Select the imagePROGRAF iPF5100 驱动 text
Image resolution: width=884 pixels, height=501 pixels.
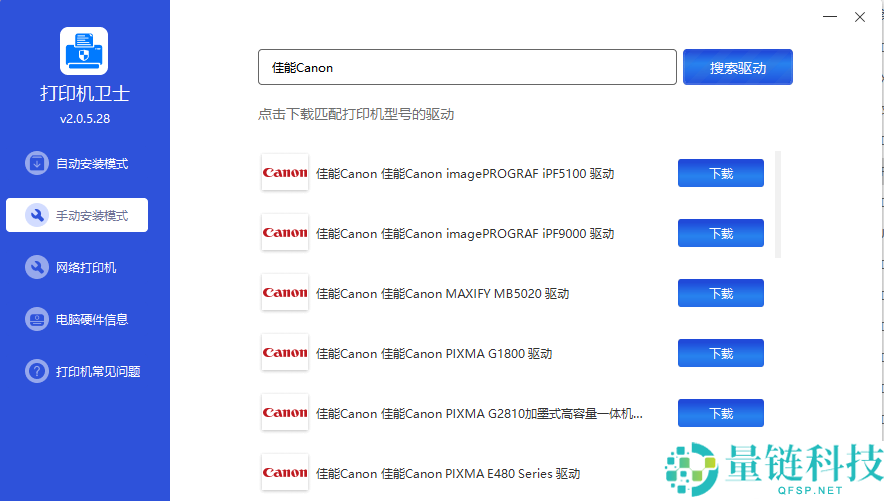click(x=465, y=174)
